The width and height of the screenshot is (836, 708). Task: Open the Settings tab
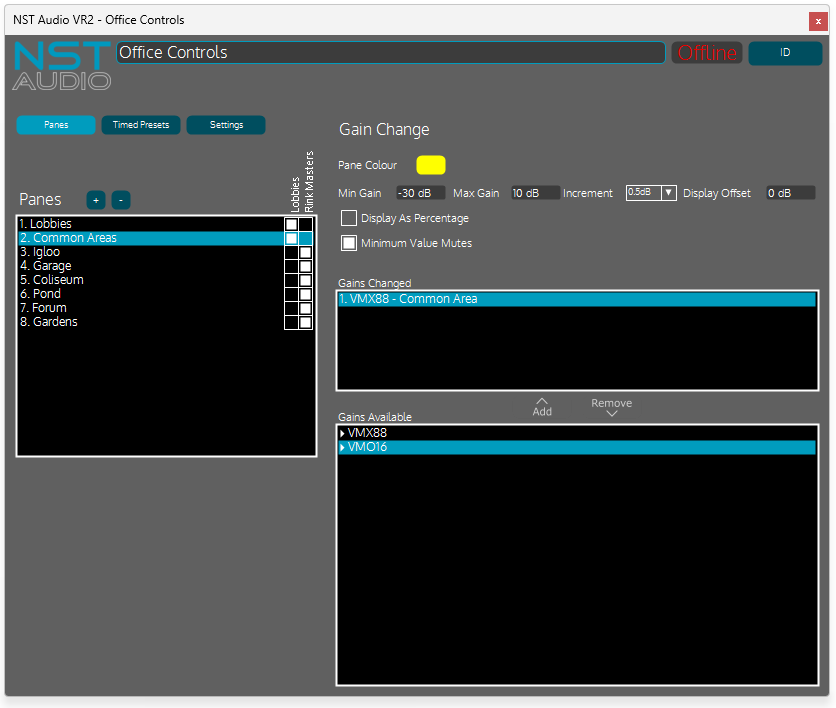226,125
